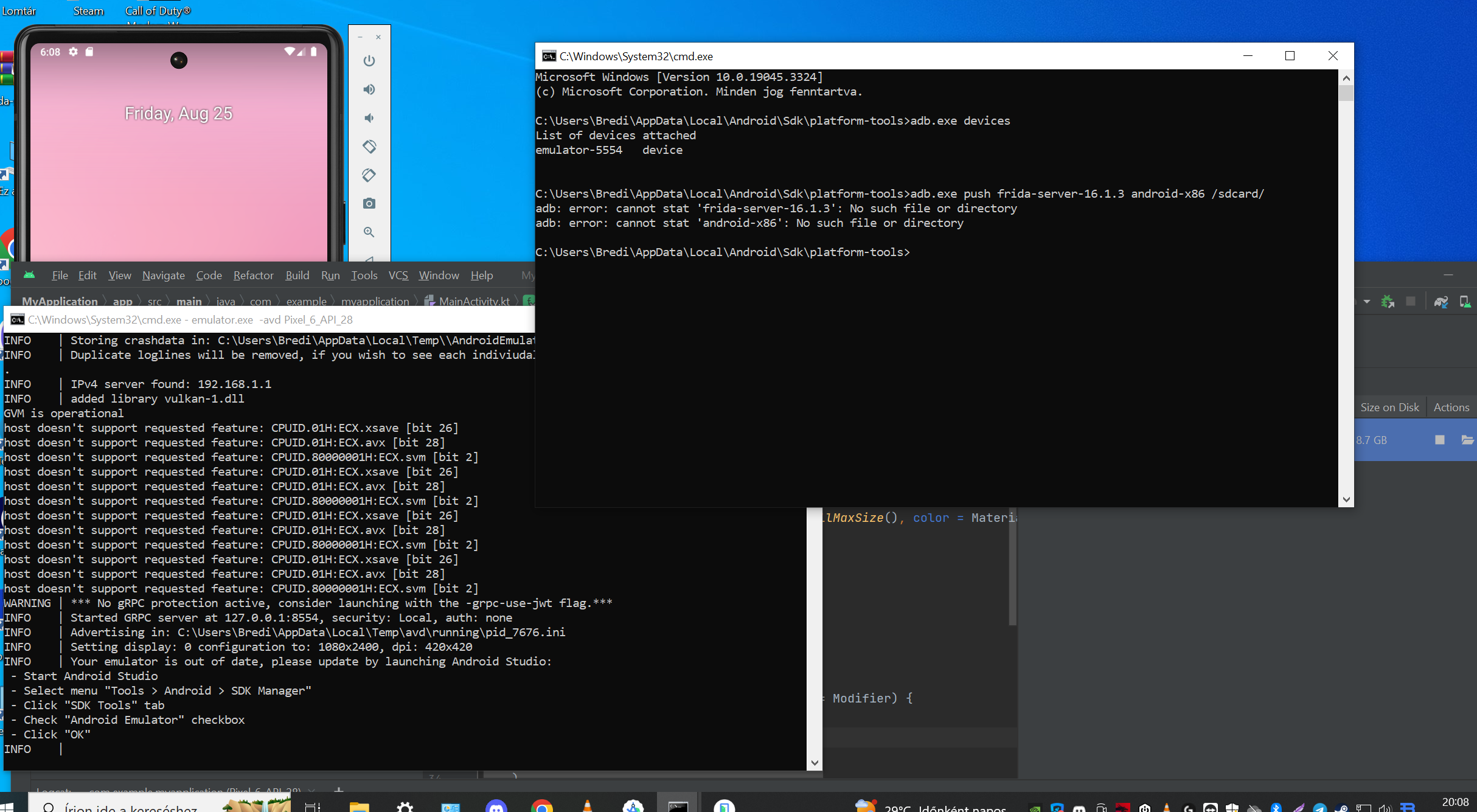The image size is (1477, 812).
Task: Click the emulator volume up icon
Action: [x=369, y=89]
